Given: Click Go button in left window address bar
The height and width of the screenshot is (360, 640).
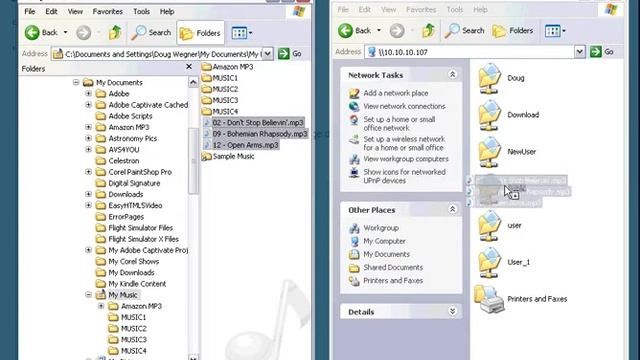Looking at the screenshot, I should pos(290,53).
